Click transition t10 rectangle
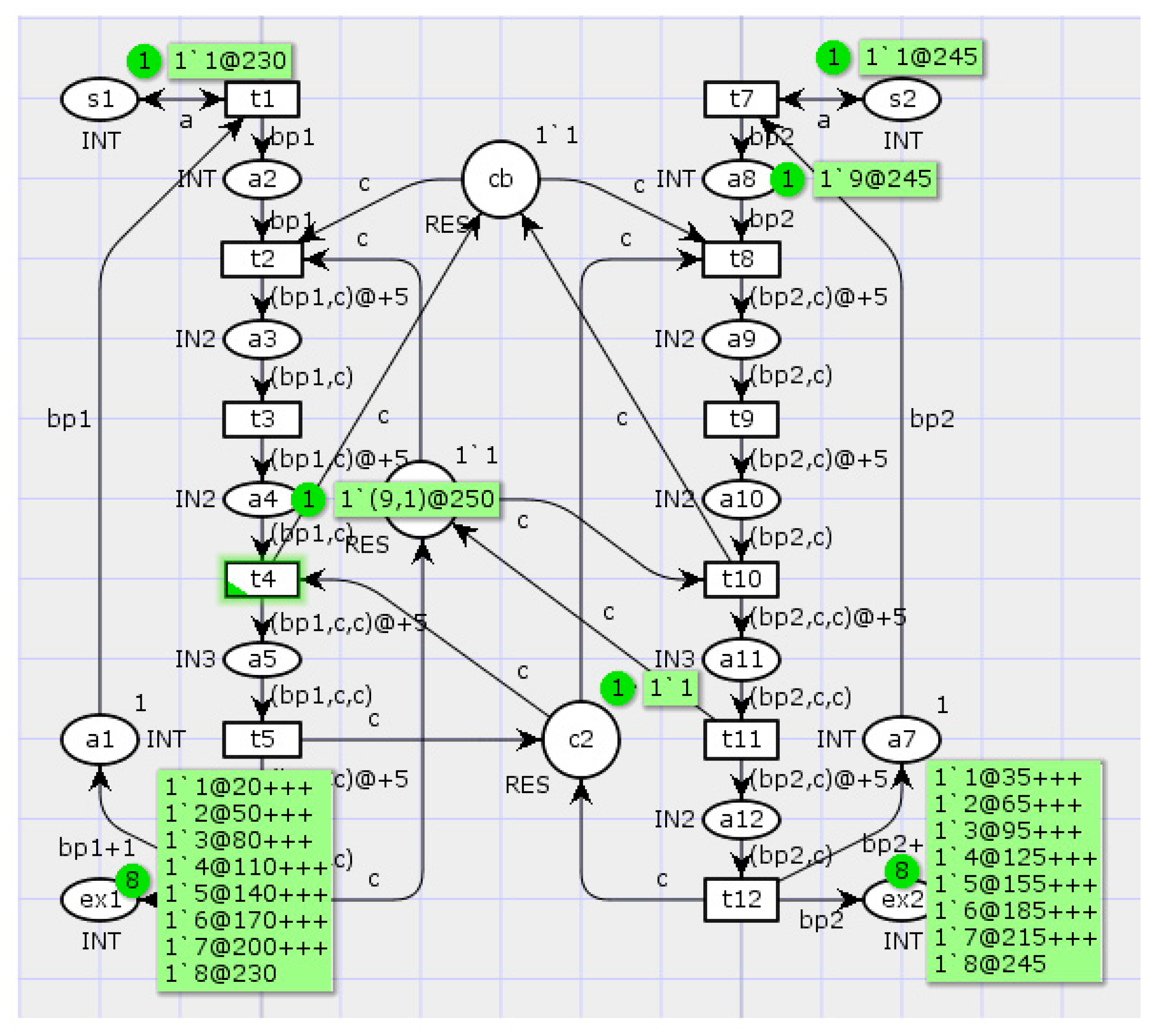 click(741, 579)
